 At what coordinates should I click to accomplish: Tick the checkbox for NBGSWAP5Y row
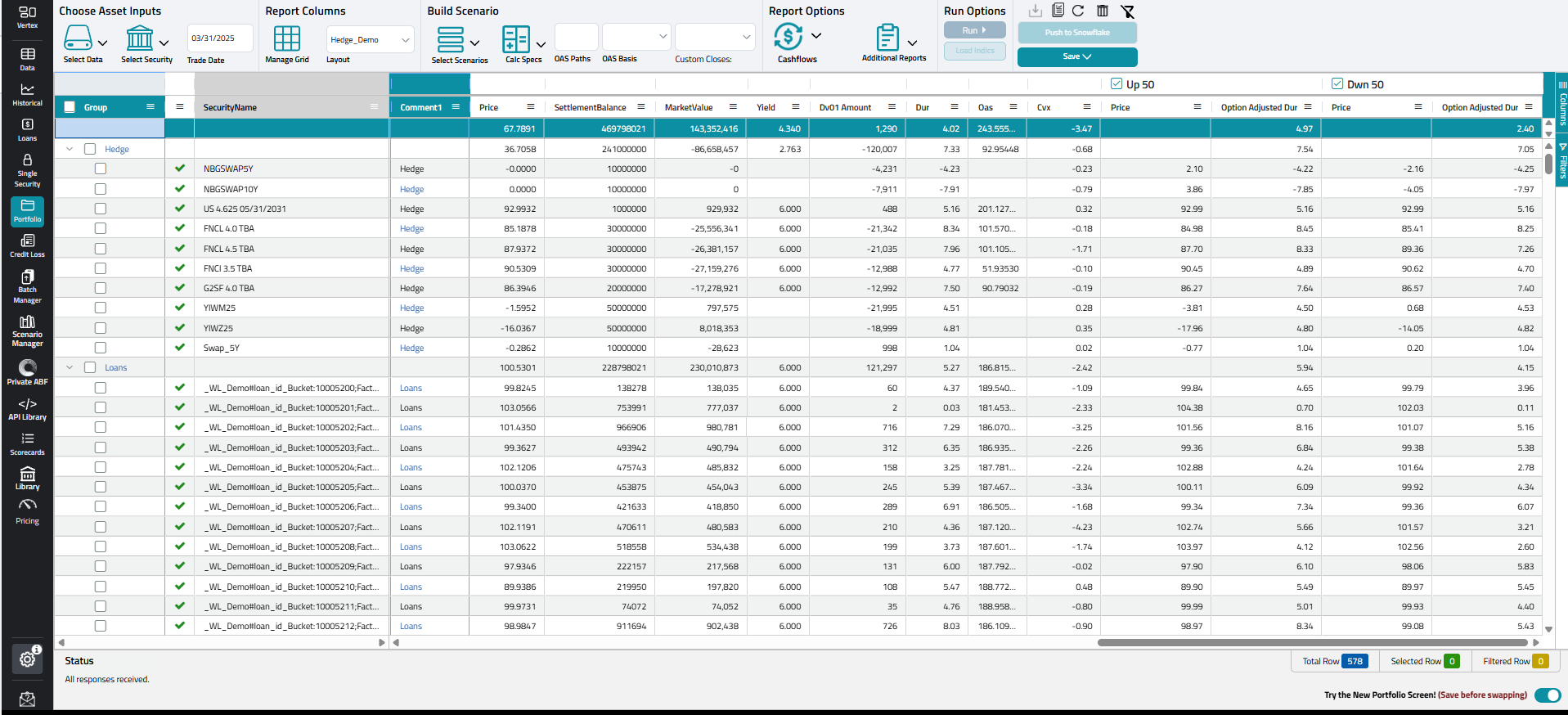tap(101, 169)
